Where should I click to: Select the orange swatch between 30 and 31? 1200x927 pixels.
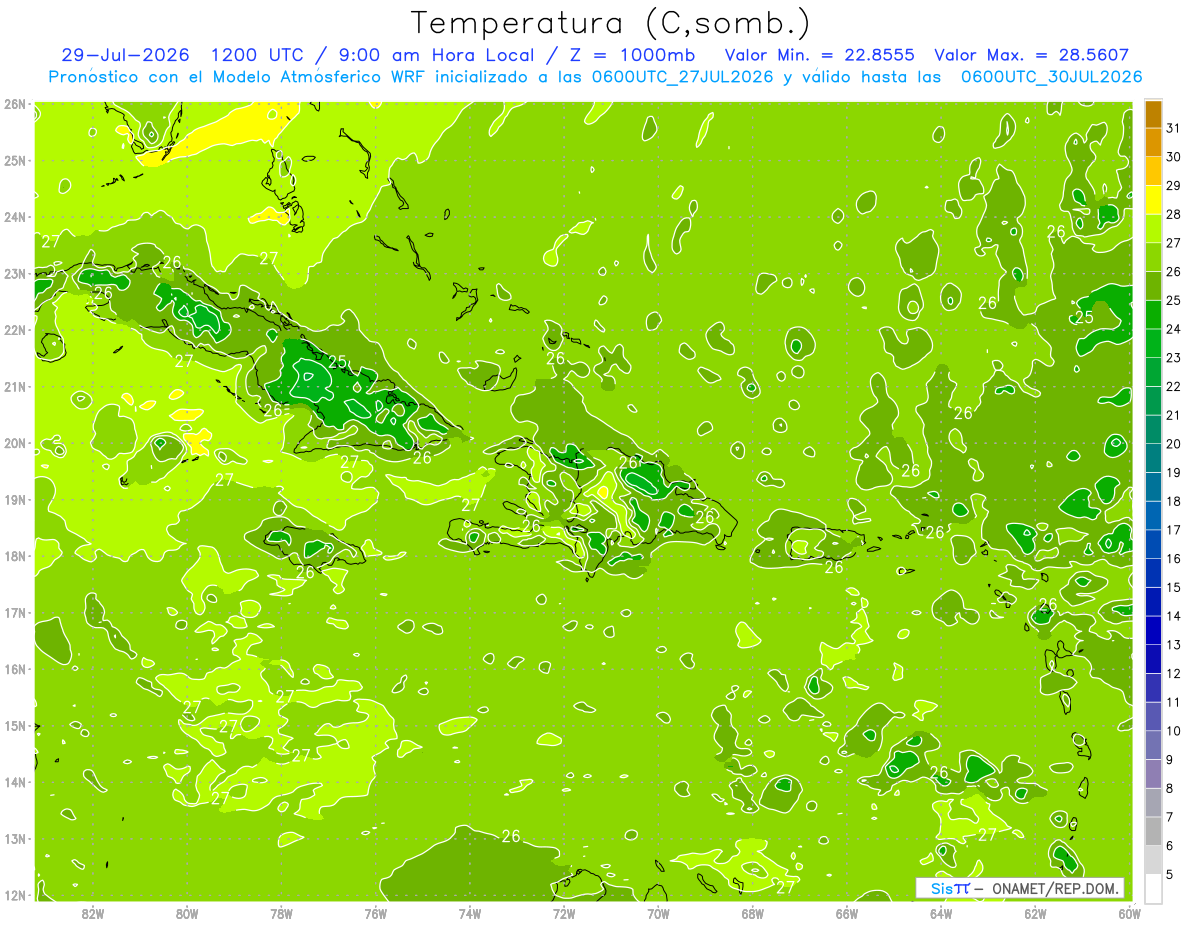tap(1153, 143)
